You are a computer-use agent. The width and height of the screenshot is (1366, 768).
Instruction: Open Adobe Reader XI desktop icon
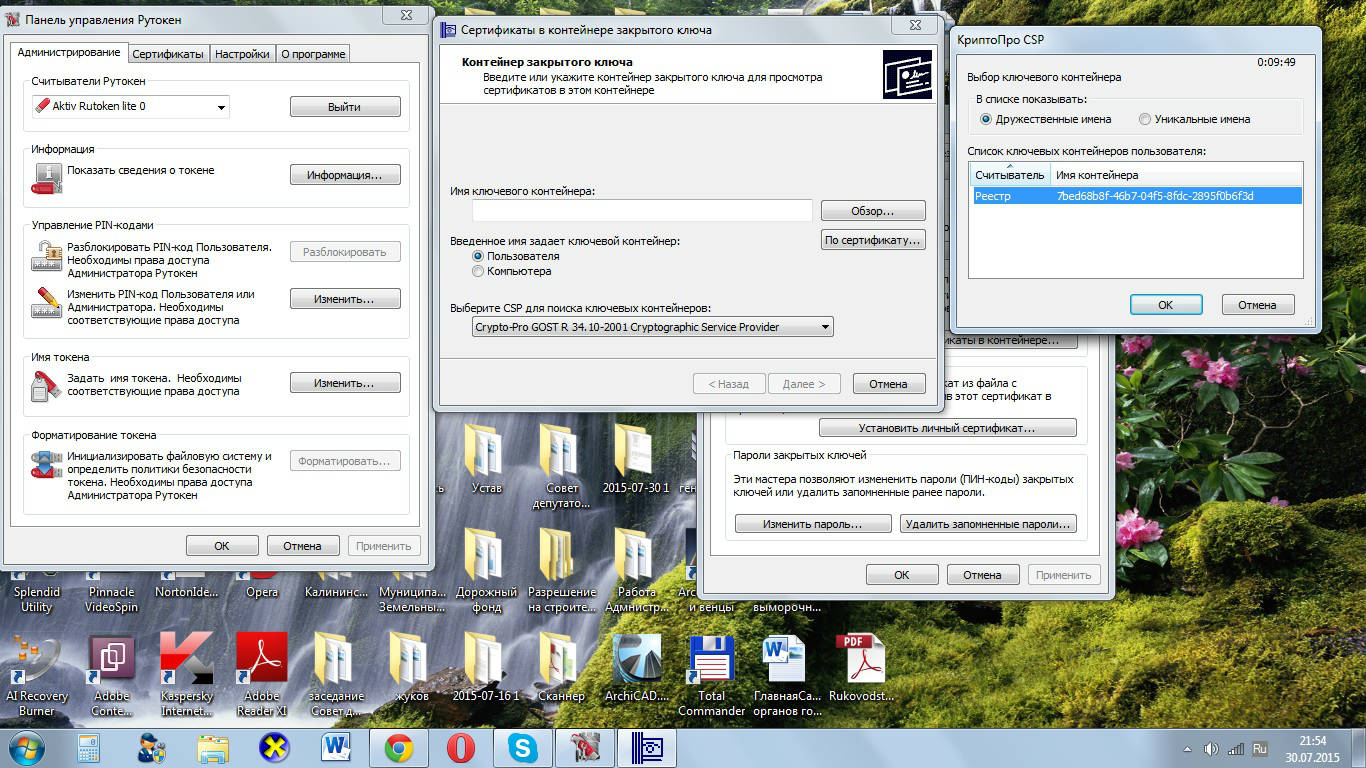(262, 660)
